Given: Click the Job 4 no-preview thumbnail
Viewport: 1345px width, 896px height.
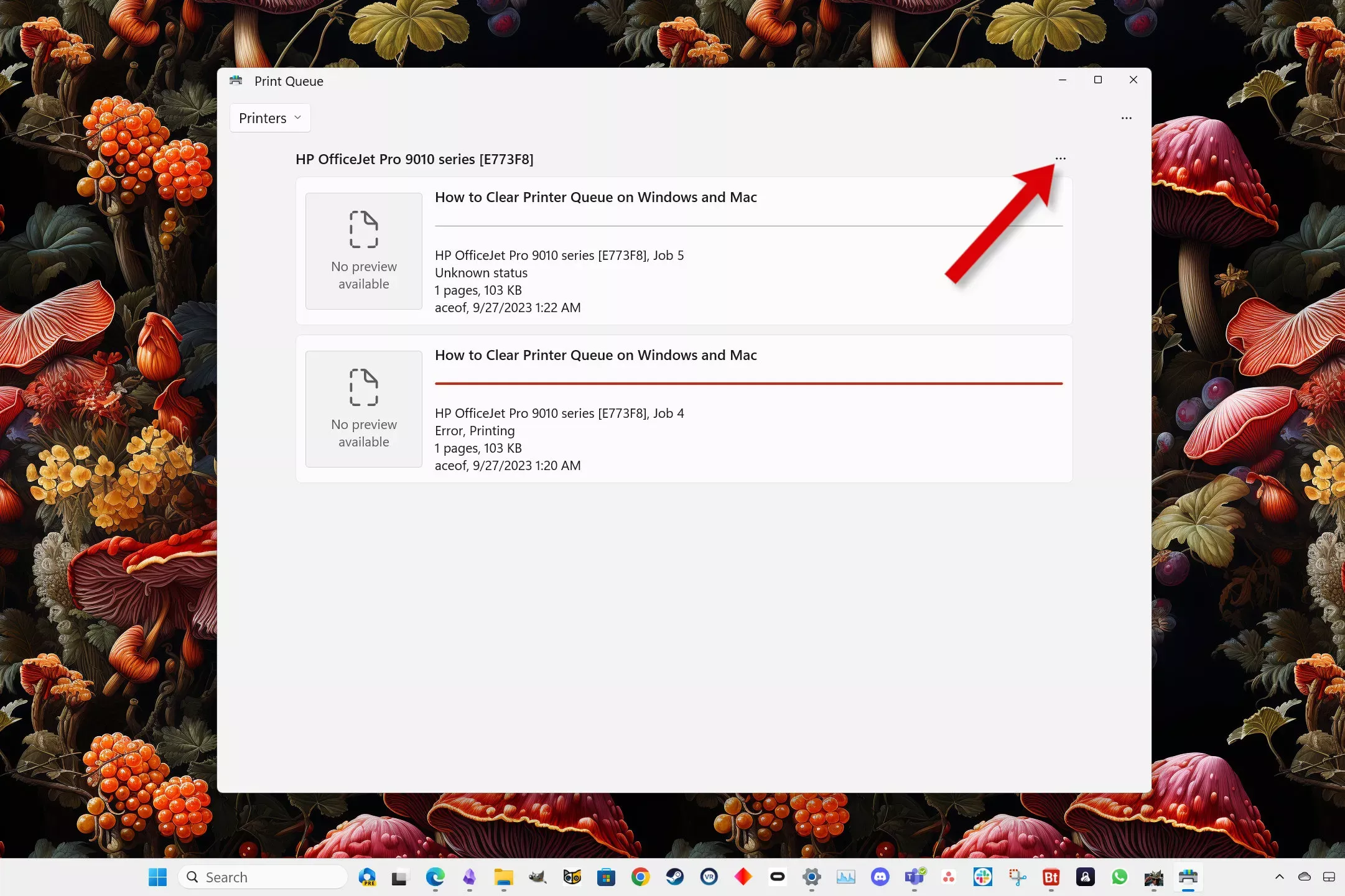Looking at the screenshot, I should (364, 409).
